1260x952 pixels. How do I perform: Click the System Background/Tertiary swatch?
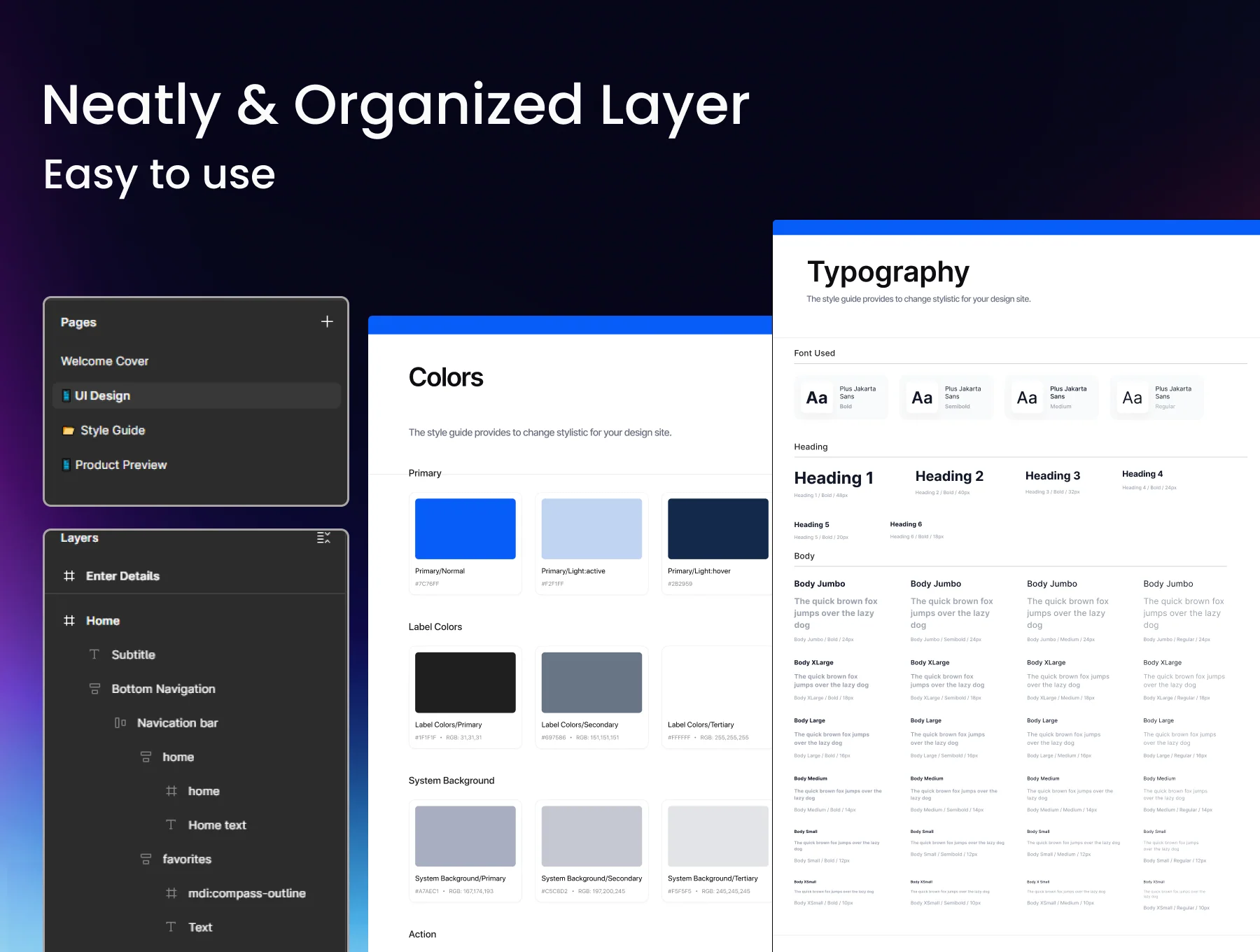point(718,836)
